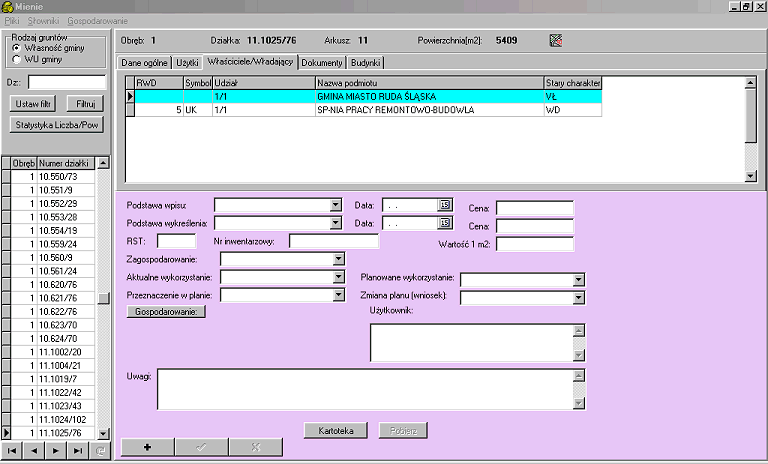
Task: Cancel edit with X button
Action: coord(256,447)
